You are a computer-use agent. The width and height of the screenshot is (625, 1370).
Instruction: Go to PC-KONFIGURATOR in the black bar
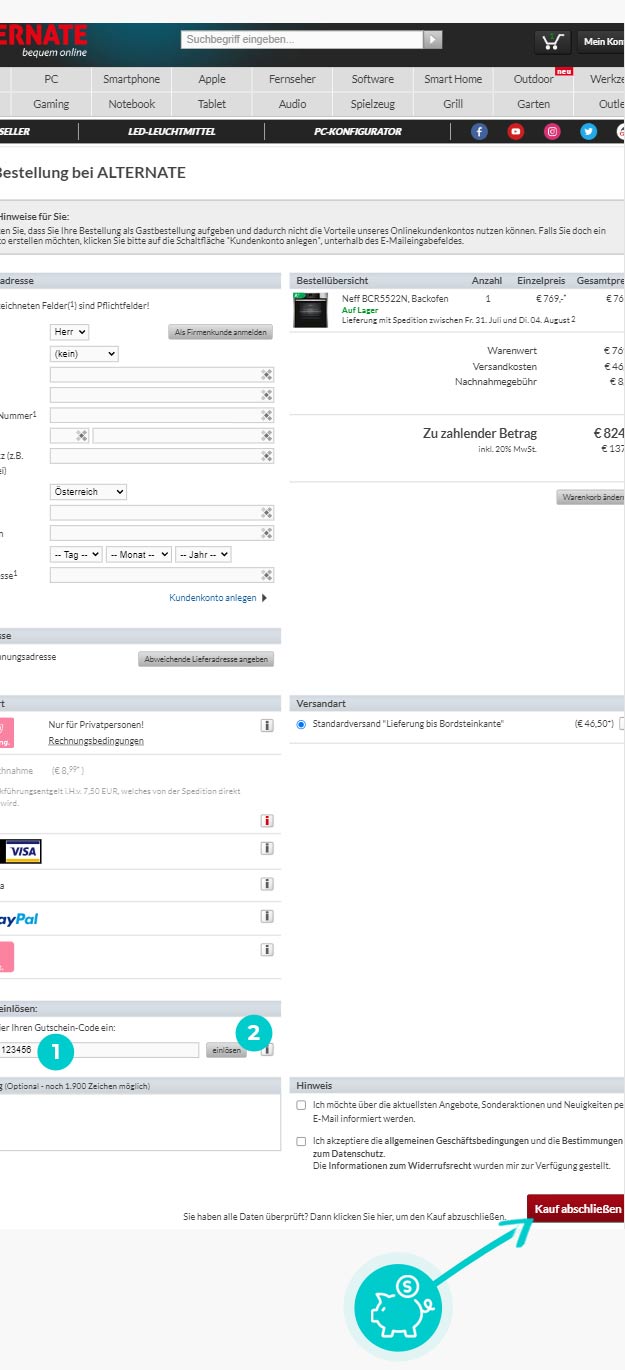[358, 132]
